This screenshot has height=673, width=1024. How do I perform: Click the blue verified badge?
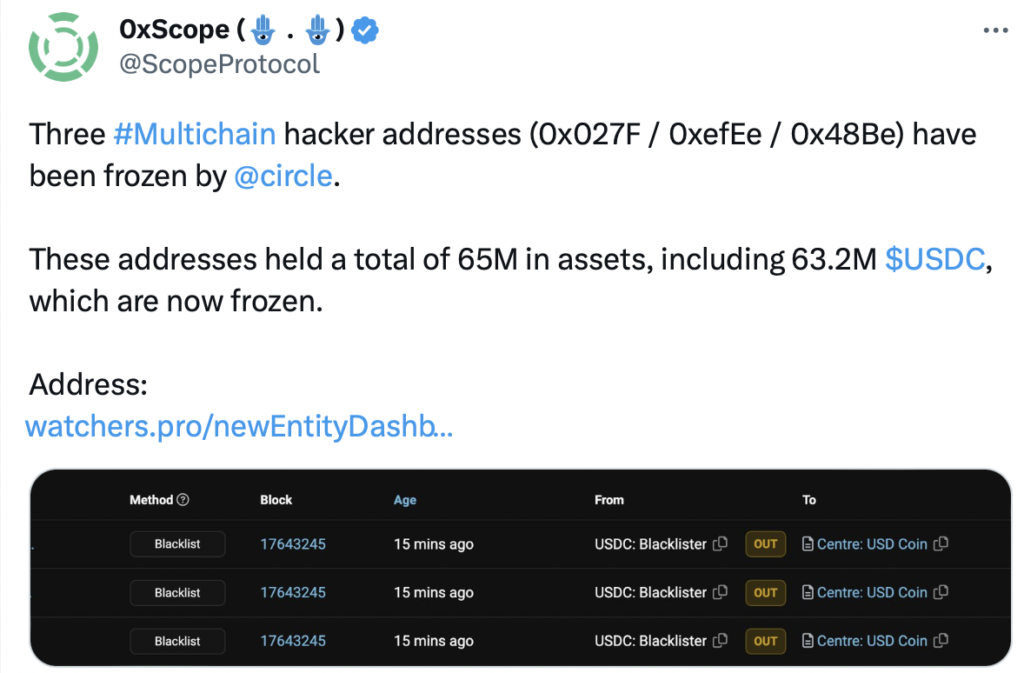[x=366, y=31]
